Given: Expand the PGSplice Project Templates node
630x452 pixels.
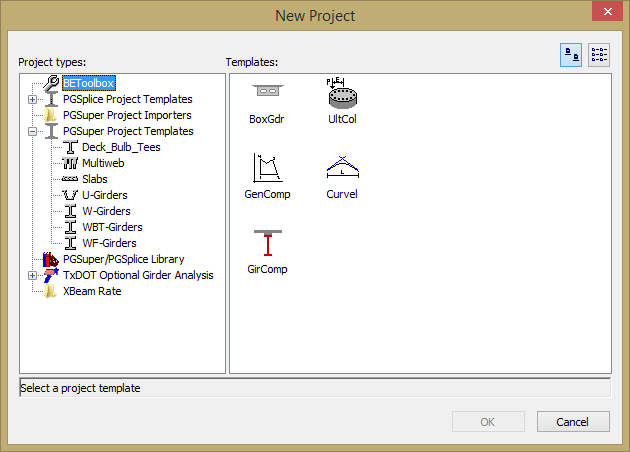Looking at the screenshot, I should pyautogui.click(x=32, y=99).
